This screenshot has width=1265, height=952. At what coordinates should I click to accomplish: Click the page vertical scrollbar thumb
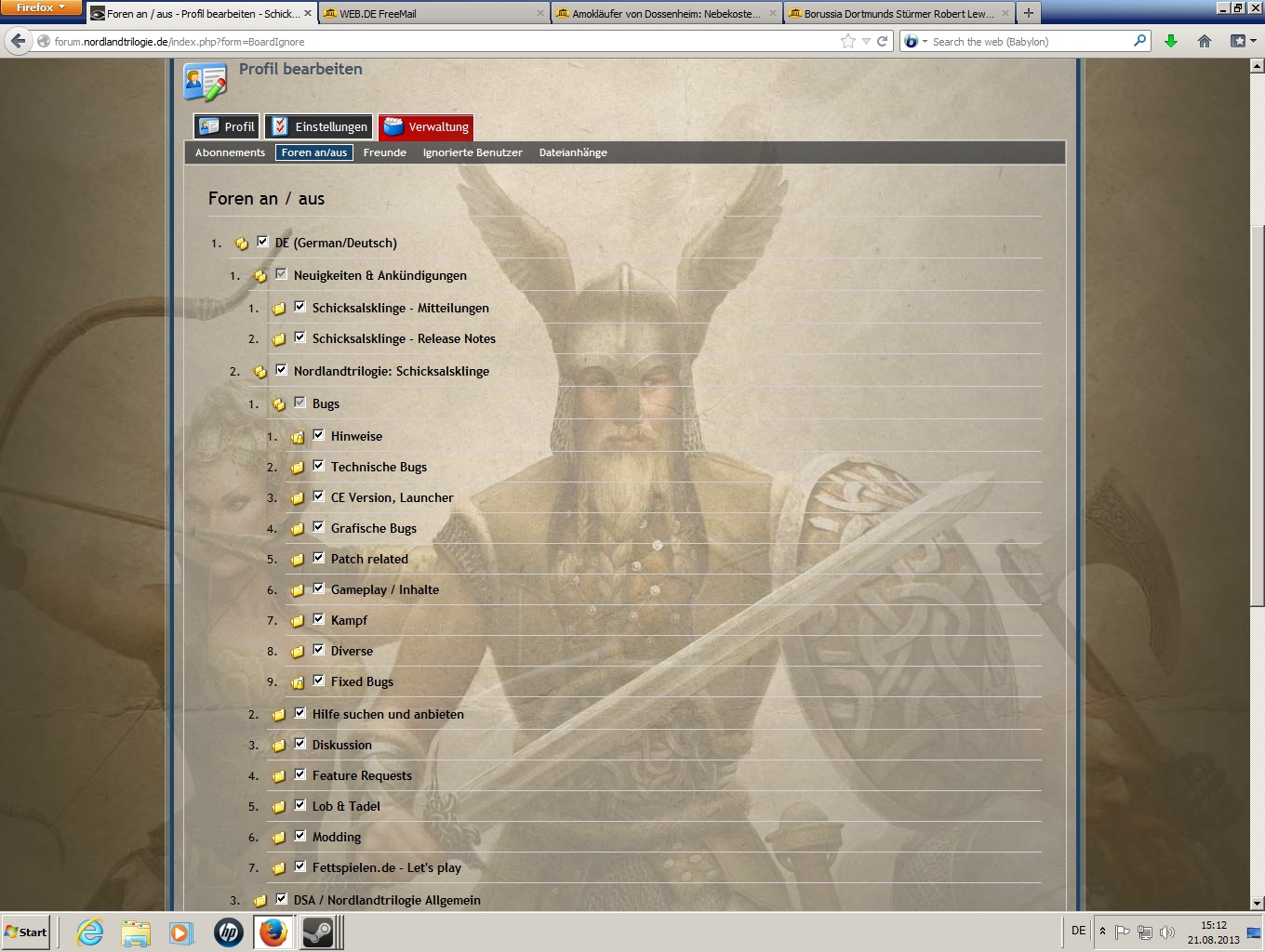click(1257, 416)
